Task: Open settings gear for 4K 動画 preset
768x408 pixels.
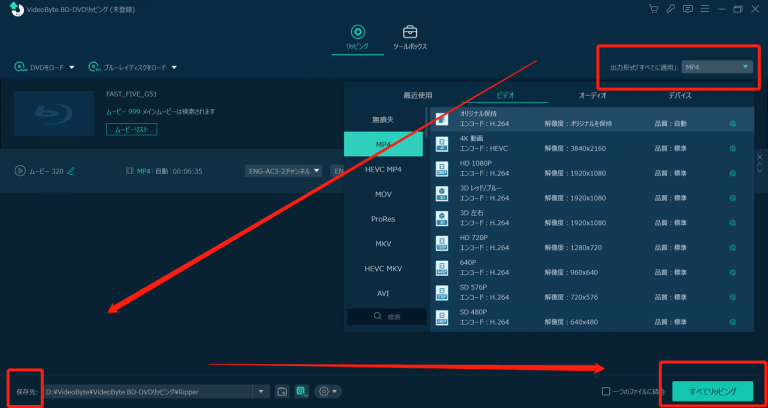Action: (x=733, y=149)
